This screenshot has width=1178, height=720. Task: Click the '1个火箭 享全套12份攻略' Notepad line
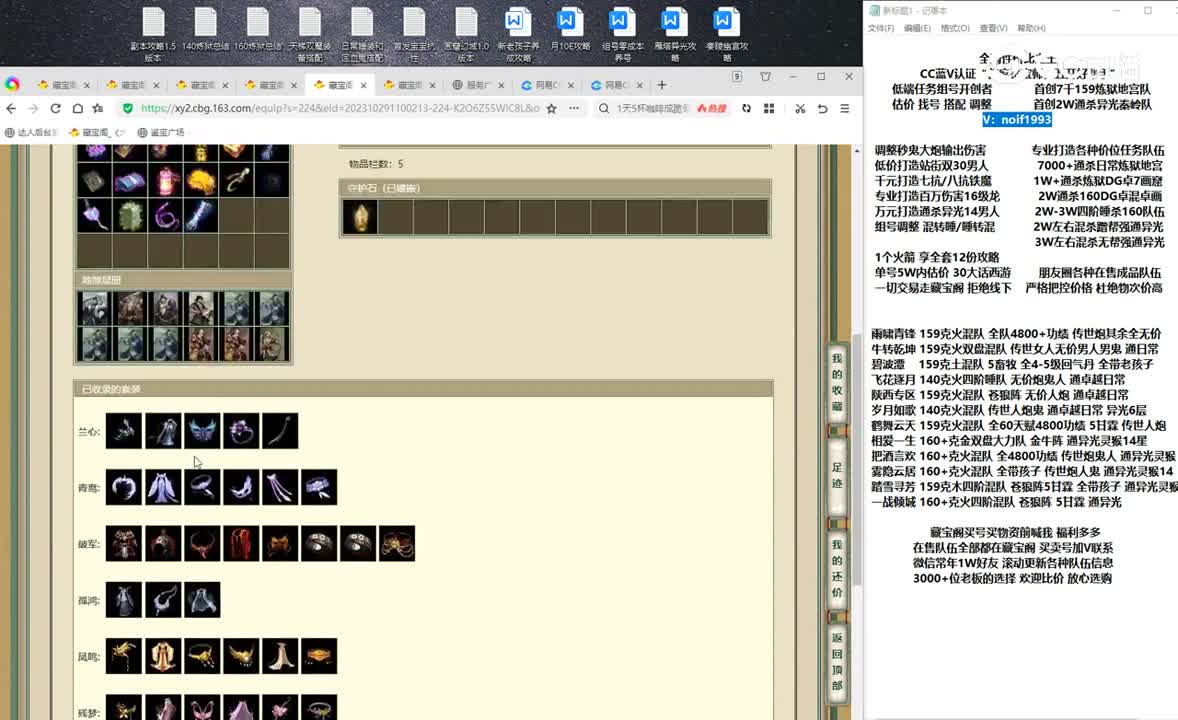937,257
